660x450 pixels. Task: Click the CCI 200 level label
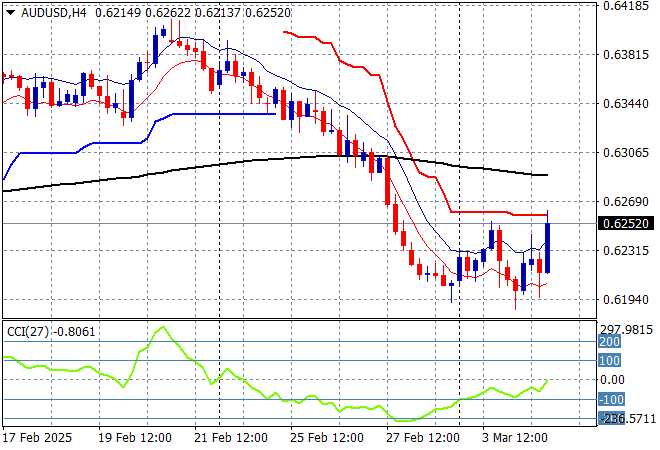click(611, 341)
